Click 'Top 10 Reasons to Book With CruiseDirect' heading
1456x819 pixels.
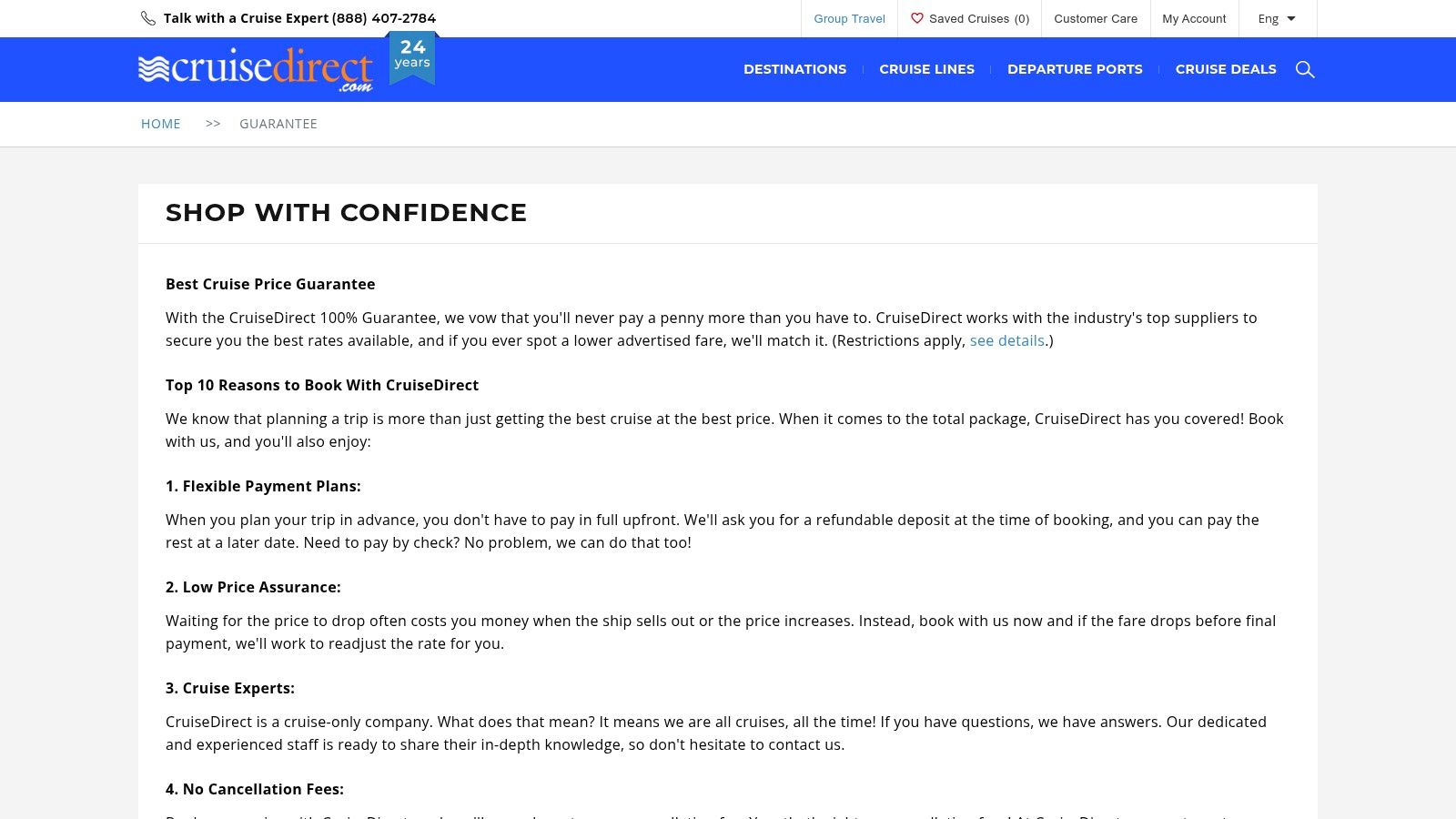click(322, 385)
